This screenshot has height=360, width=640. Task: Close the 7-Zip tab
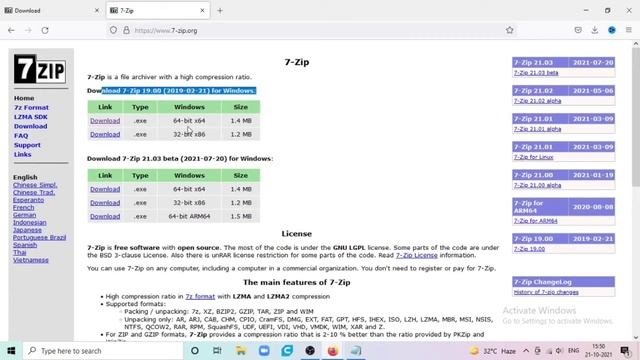tap(202, 11)
